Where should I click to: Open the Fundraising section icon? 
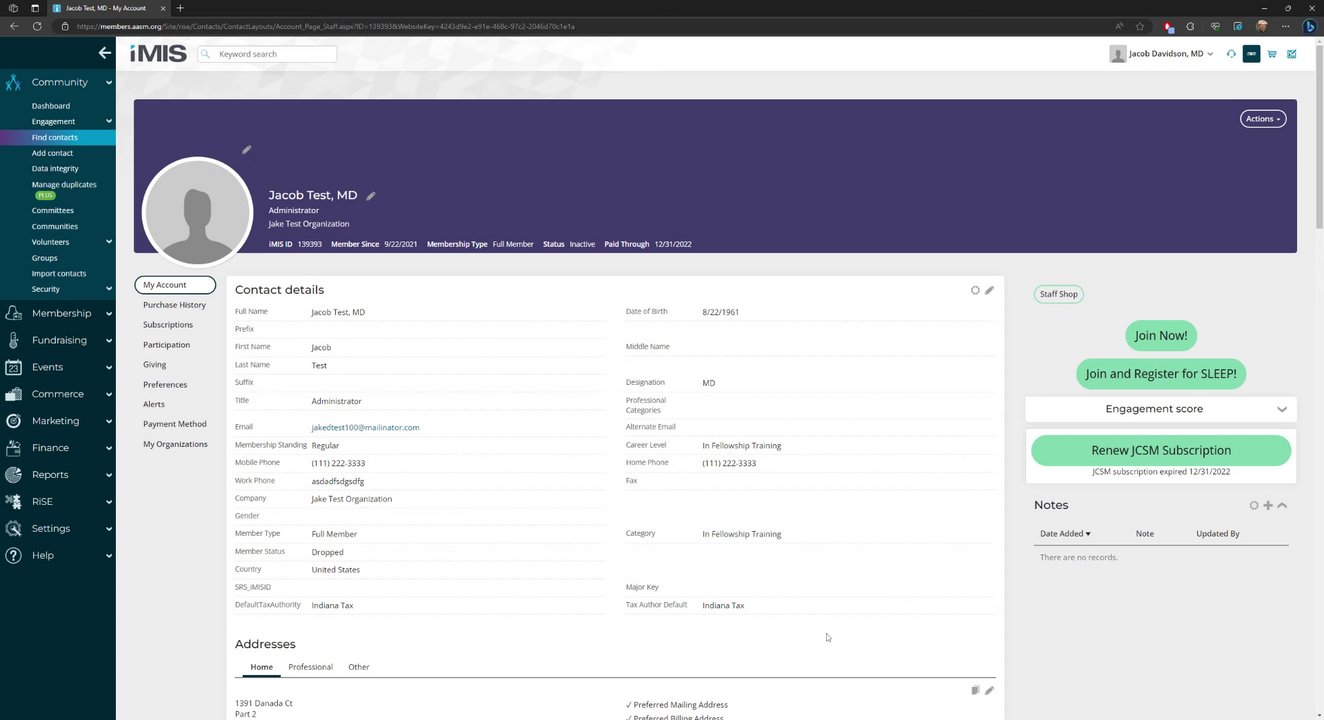tap(13, 340)
